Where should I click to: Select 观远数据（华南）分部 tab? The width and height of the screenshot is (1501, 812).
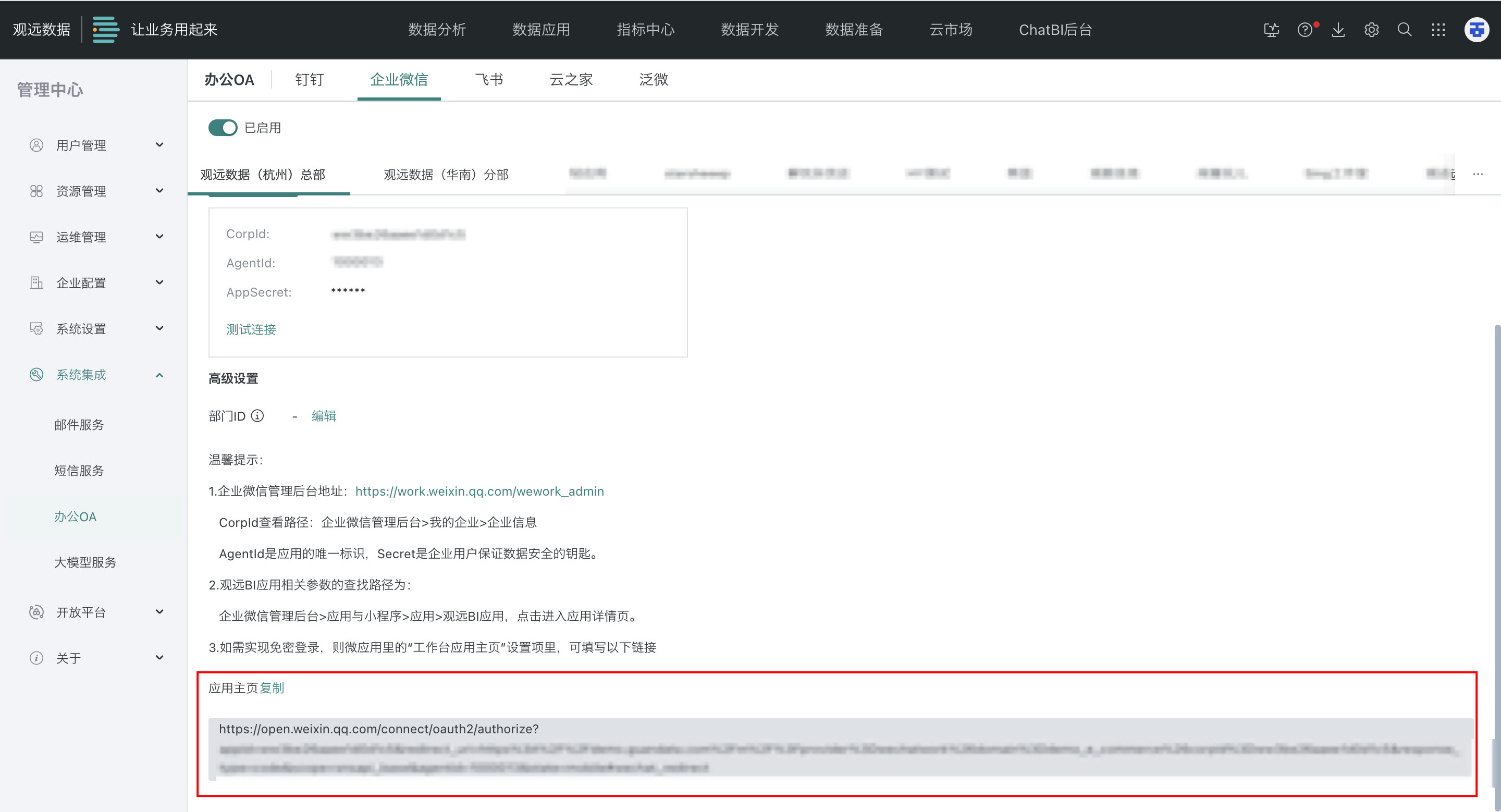pyautogui.click(x=446, y=174)
